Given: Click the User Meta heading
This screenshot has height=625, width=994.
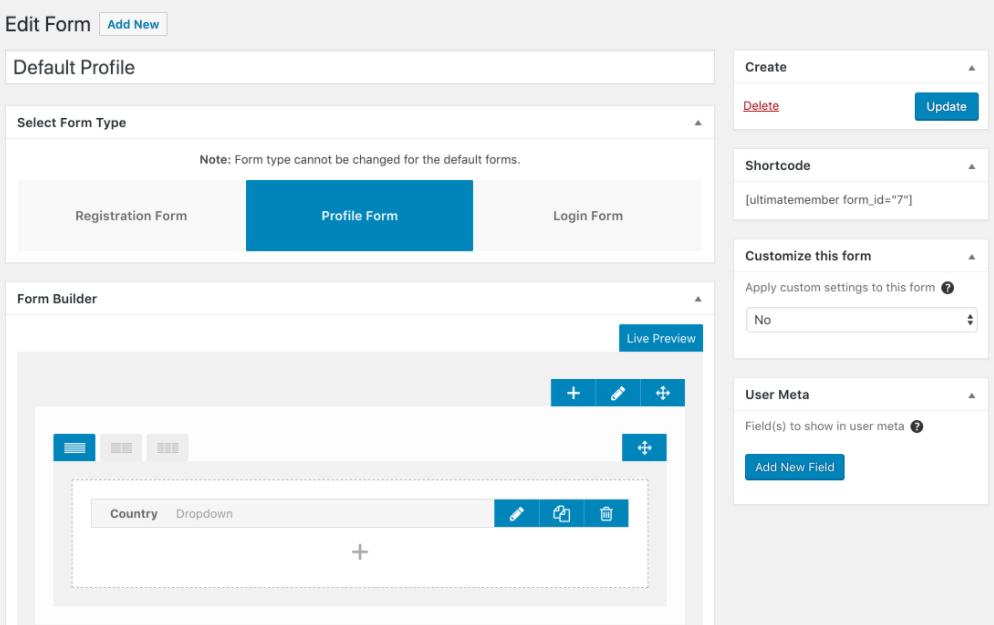Looking at the screenshot, I should coord(777,394).
